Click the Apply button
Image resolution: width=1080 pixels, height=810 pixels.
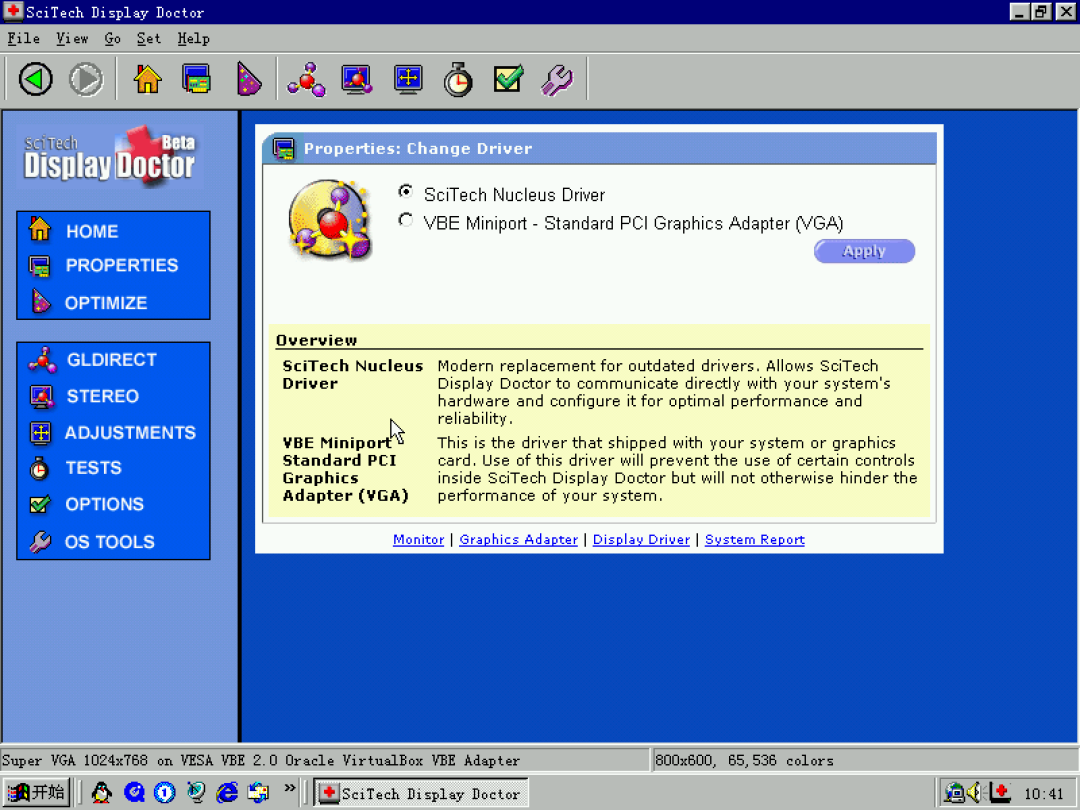(x=864, y=251)
